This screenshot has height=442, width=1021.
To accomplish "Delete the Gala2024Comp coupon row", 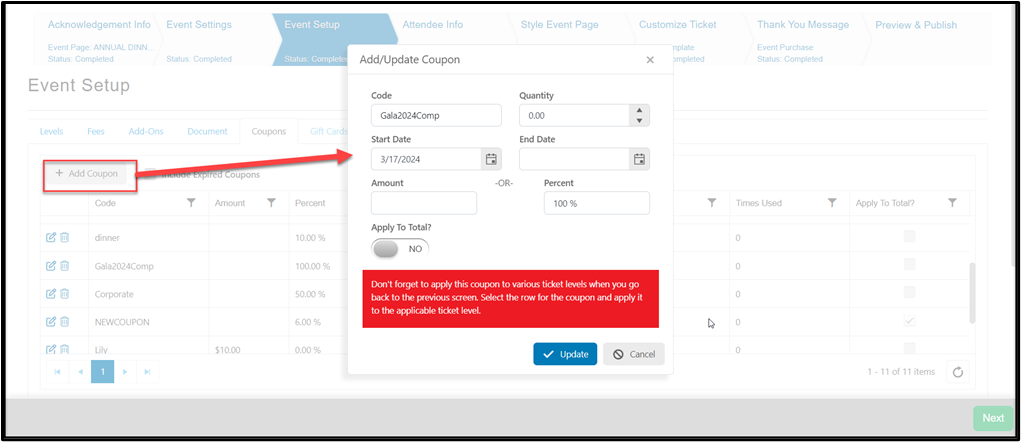I will (64, 266).
